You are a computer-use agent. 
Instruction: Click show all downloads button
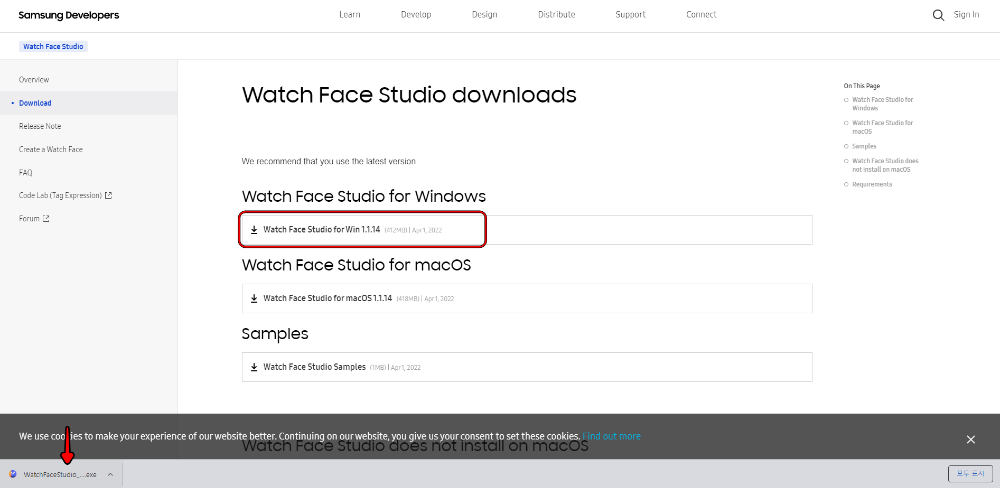[x=970, y=473]
